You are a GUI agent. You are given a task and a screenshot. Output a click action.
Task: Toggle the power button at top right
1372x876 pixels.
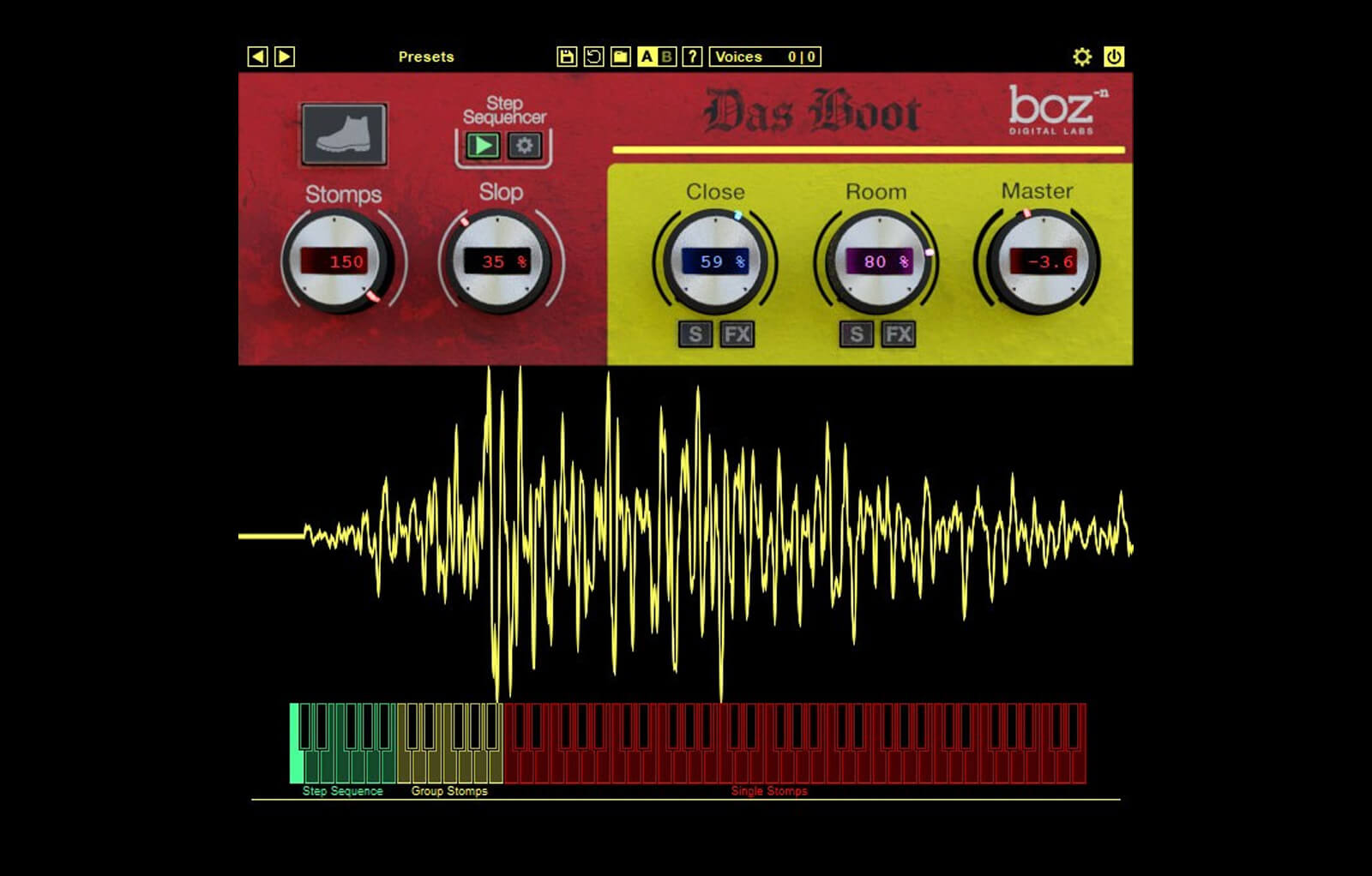pyautogui.click(x=1115, y=57)
